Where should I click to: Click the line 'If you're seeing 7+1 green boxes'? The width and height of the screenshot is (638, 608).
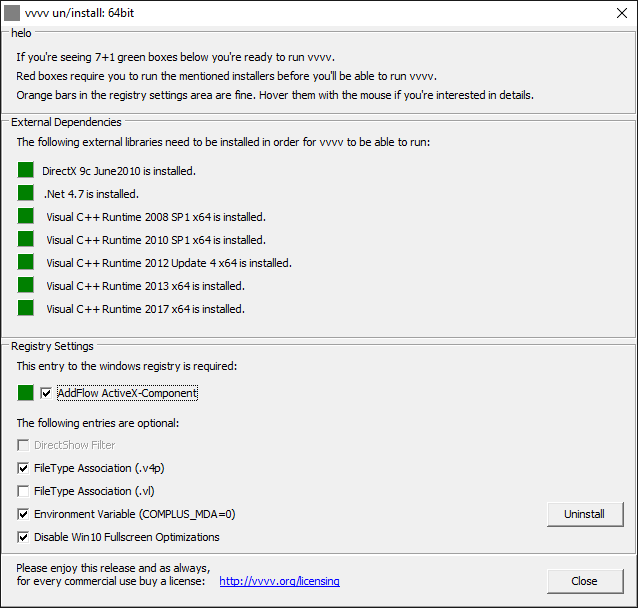point(175,57)
